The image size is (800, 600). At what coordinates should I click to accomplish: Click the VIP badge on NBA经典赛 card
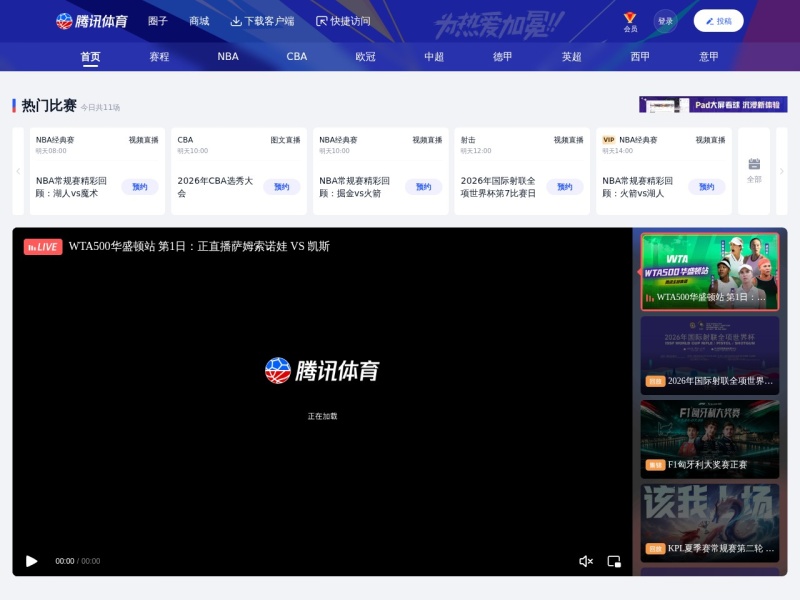coord(609,140)
